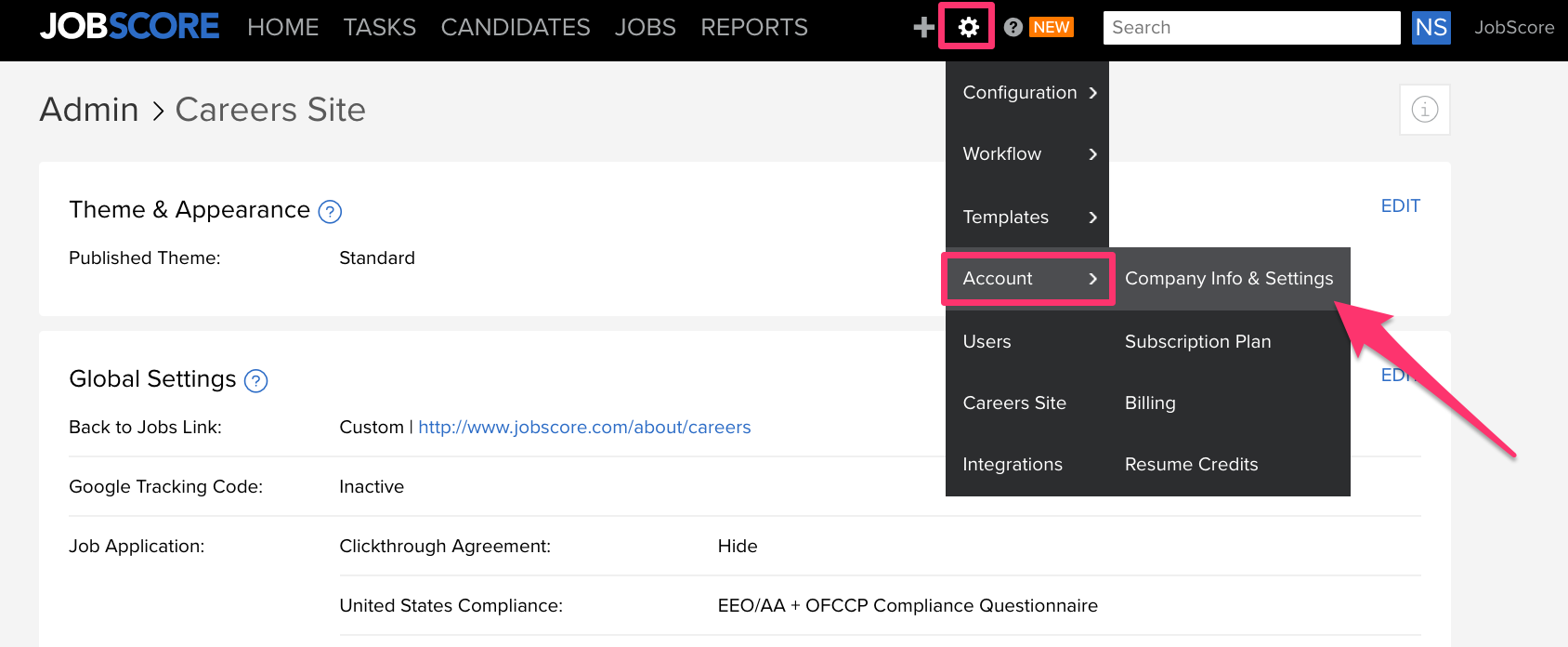Open the JOBS tab

[x=646, y=28]
